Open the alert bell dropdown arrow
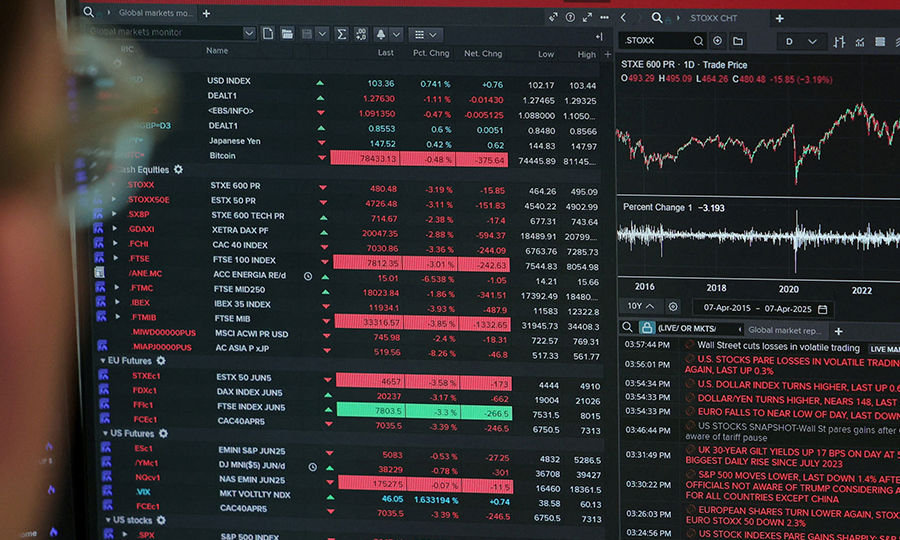This screenshot has height=540, width=900. click(396, 34)
